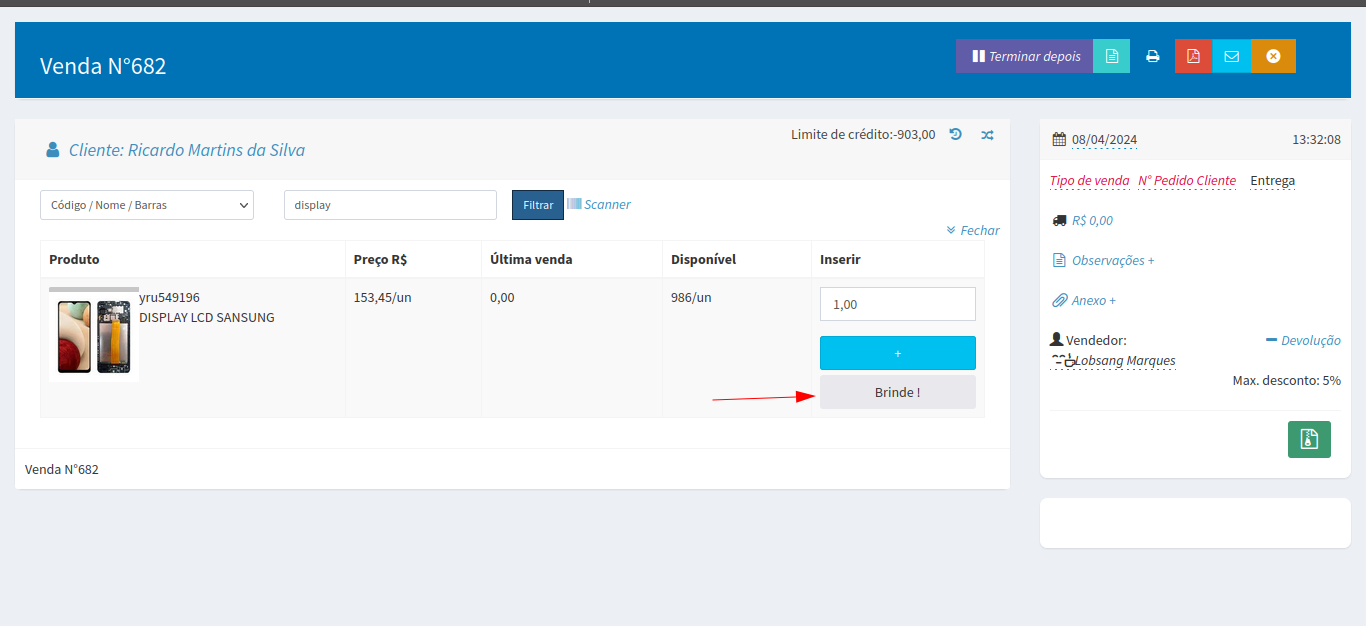Click the Brinde ! button
Screen dimensions: 1366x626
[897, 392]
